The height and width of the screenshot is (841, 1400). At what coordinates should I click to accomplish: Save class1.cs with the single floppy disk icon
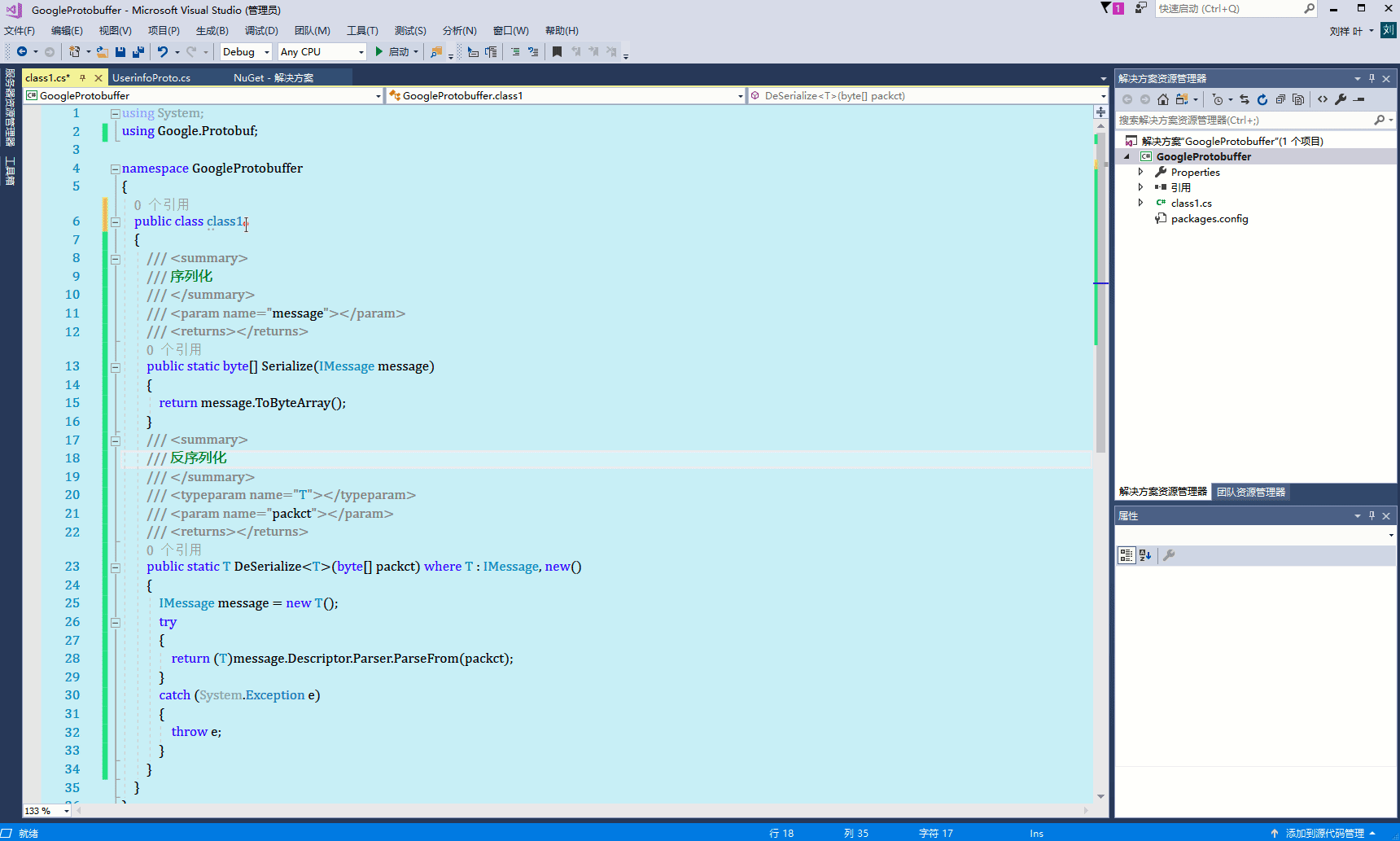120,51
